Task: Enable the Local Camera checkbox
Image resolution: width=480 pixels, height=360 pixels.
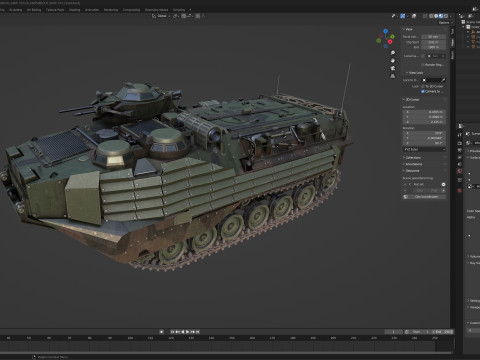Action: (423, 56)
